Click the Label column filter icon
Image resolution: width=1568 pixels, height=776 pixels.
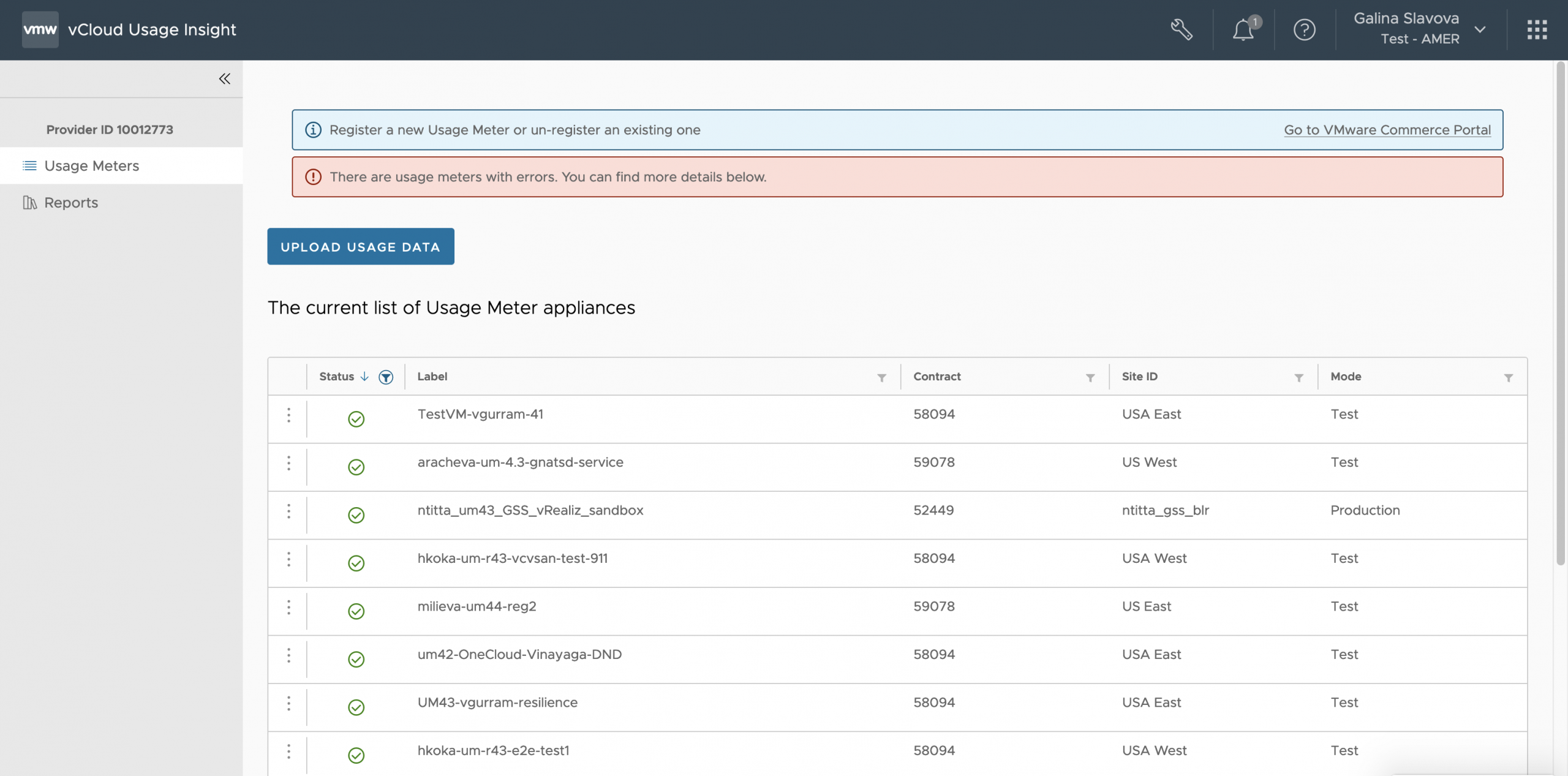click(x=881, y=378)
